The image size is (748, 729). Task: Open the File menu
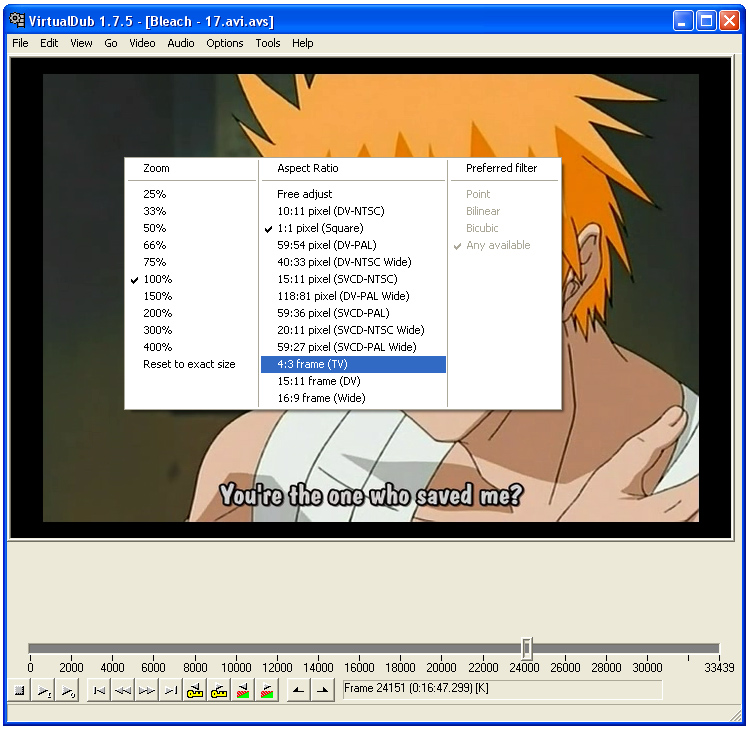click(20, 43)
